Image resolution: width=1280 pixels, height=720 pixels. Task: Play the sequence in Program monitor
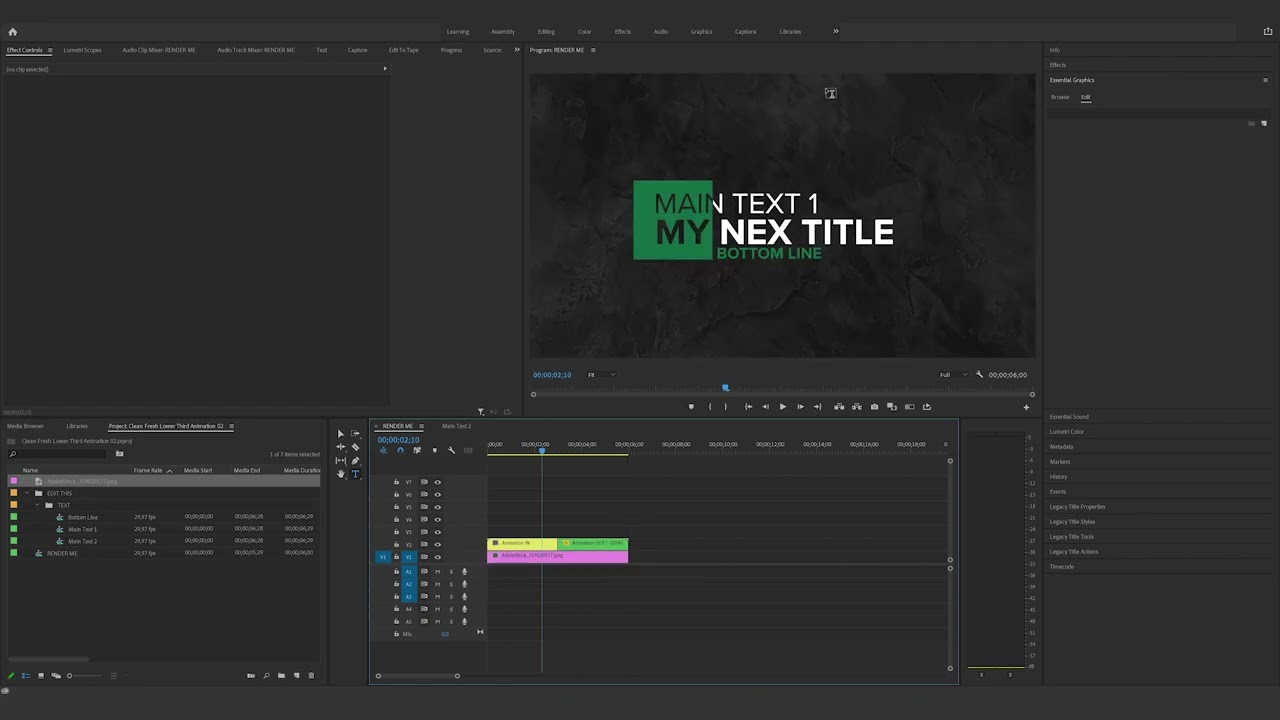pyautogui.click(x=782, y=407)
